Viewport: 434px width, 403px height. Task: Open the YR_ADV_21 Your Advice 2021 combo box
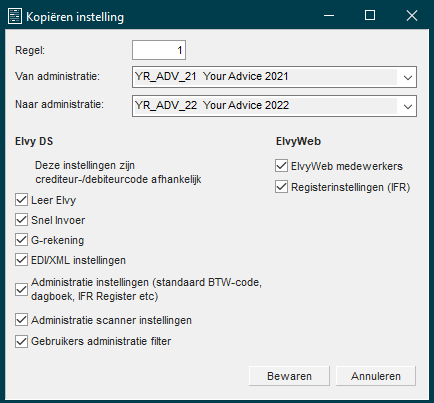(274, 77)
